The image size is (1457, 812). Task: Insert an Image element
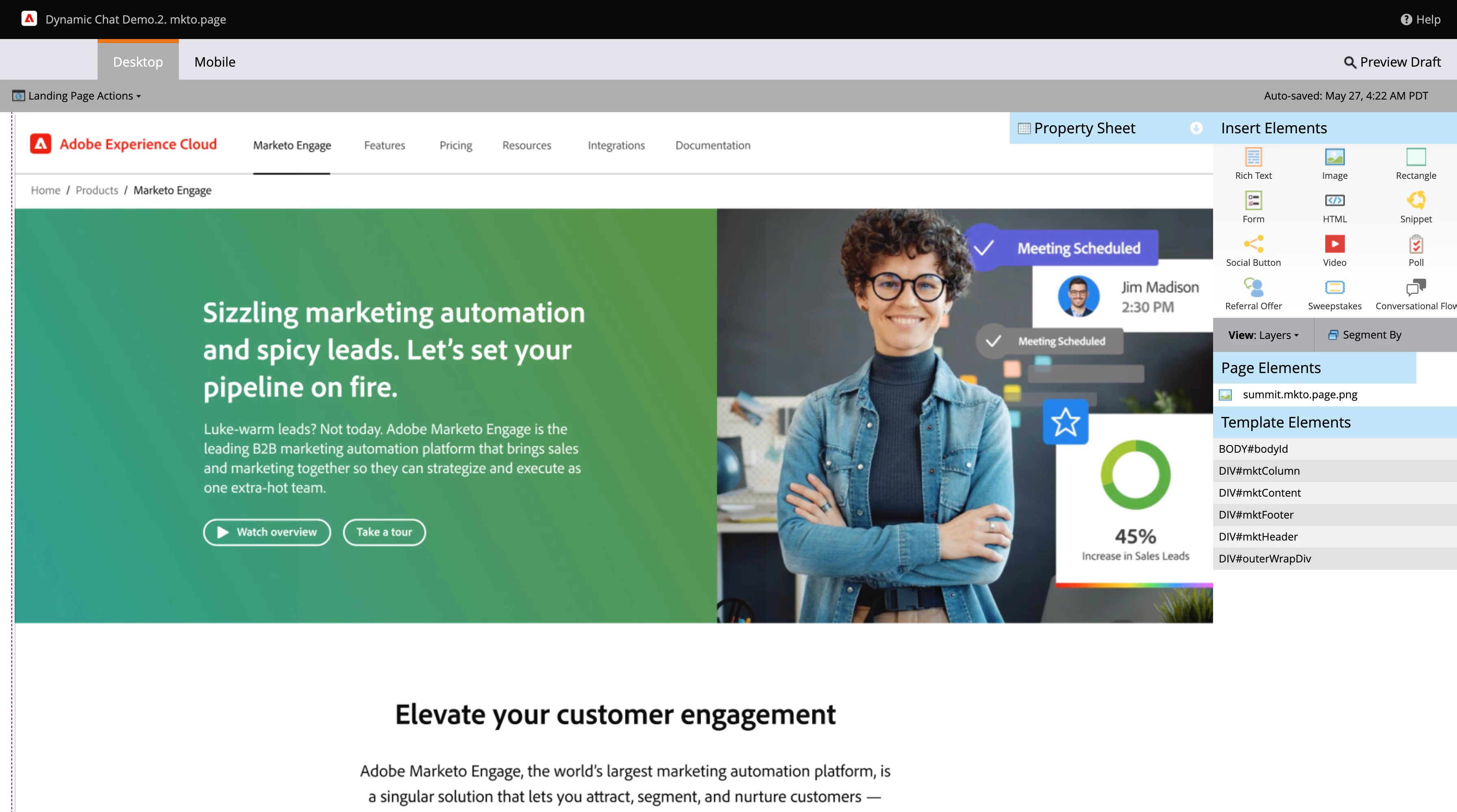pyautogui.click(x=1334, y=163)
